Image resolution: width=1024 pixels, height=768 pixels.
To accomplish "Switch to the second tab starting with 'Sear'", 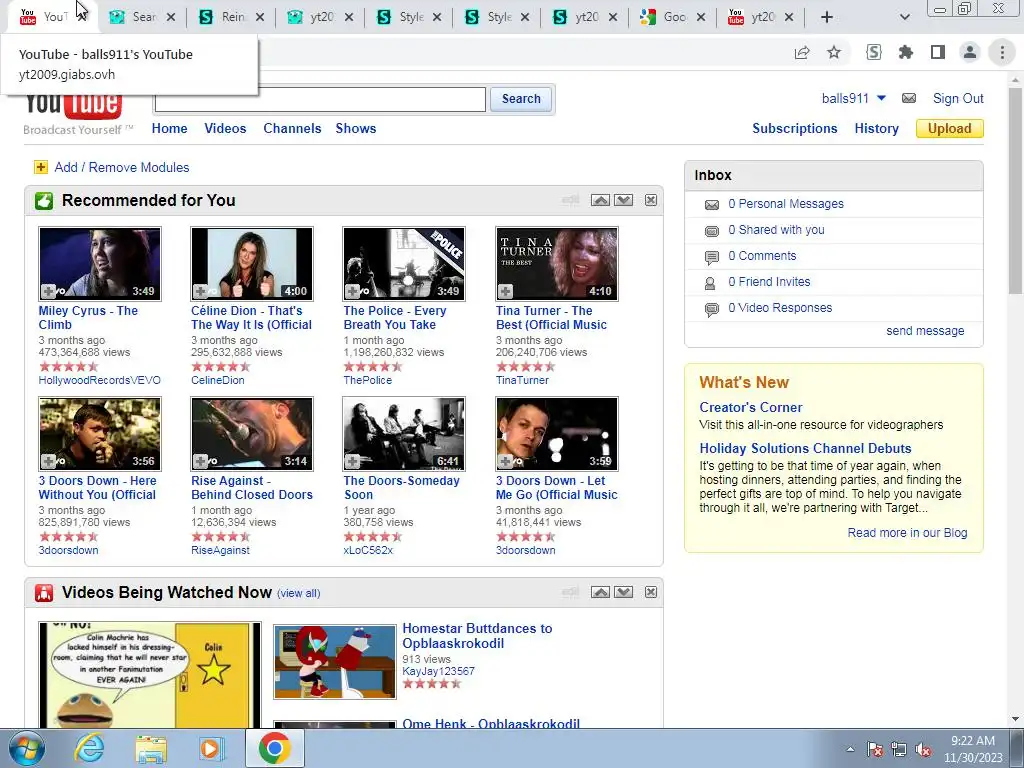I will pyautogui.click(x=143, y=17).
